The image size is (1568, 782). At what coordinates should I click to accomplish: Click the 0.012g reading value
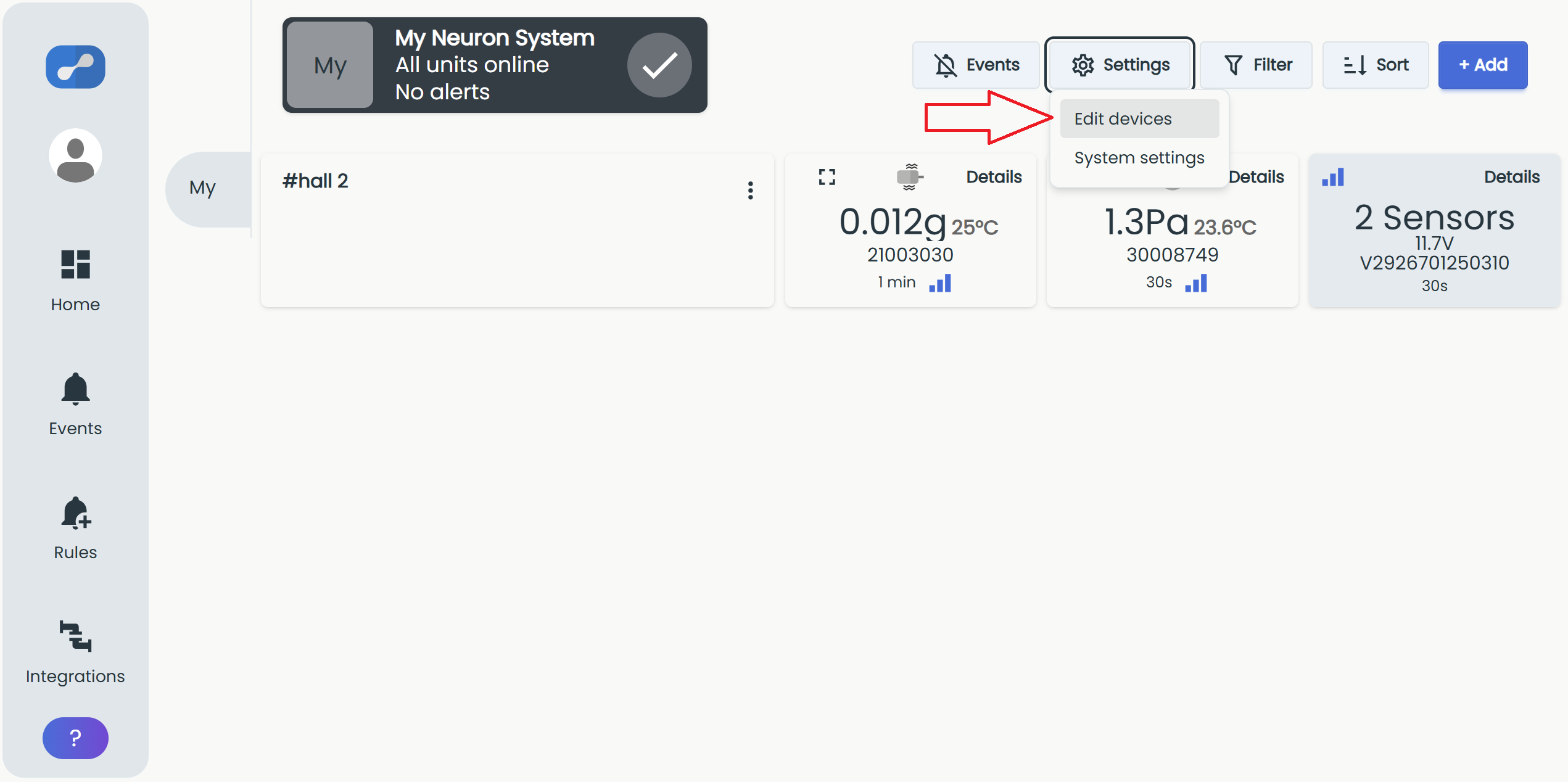pos(893,222)
